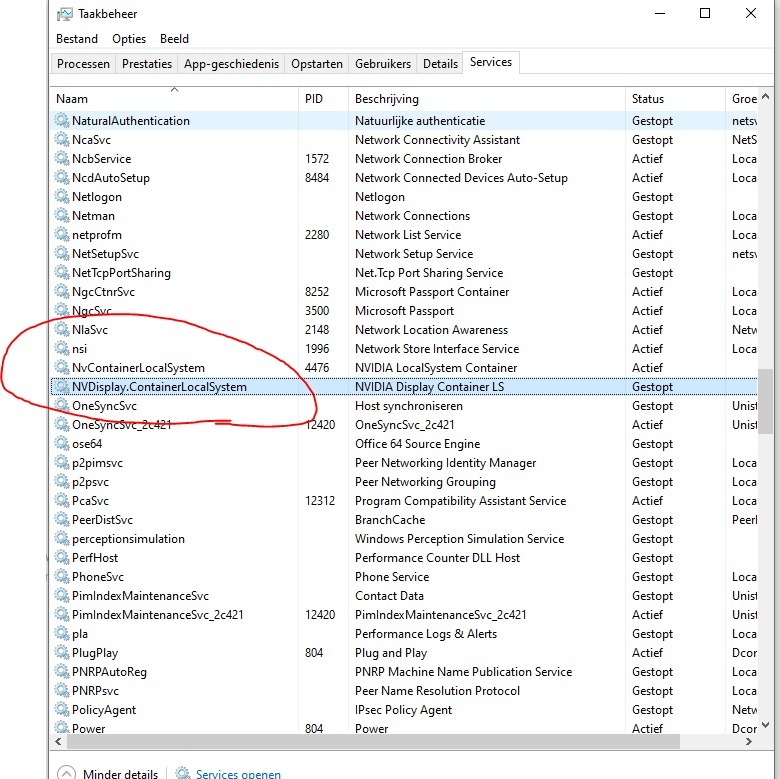This screenshot has width=780, height=779.
Task: Click vertical scrollbar up arrow
Action: tap(766, 97)
